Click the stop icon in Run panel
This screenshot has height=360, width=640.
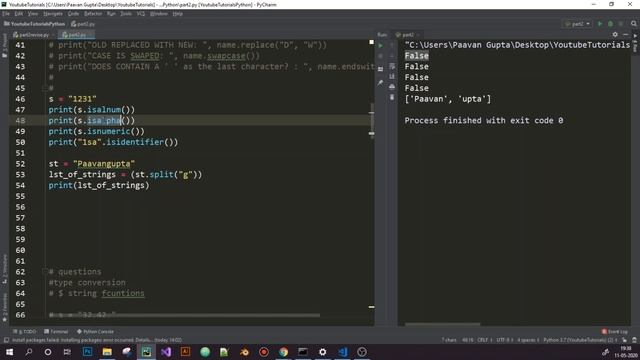pyautogui.click(x=381, y=56)
